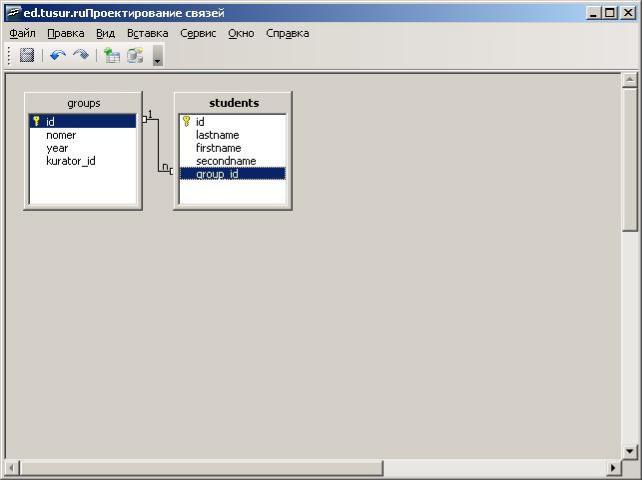
Task: Select lastname field in students table
Action: [x=233, y=135]
